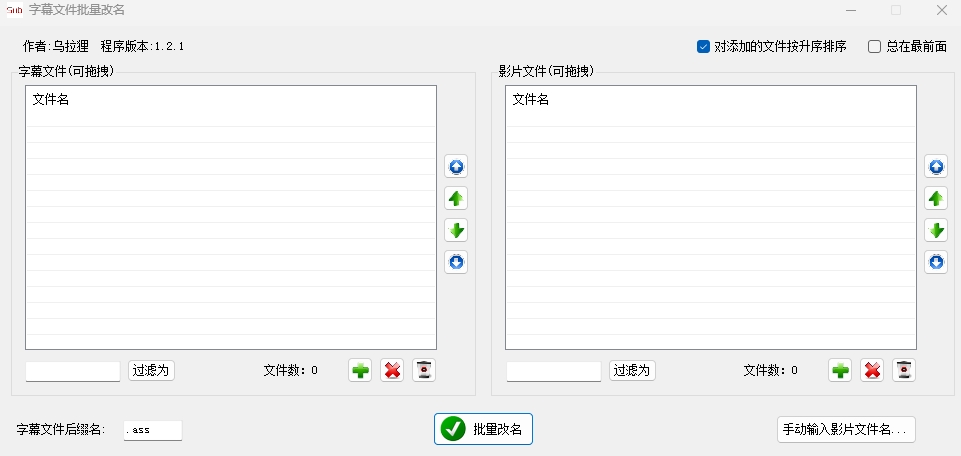Image resolution: width=961 pixels, height=456 pixels.
Task: Move subtitle file to bottom of list
Action: pos(456,262)
